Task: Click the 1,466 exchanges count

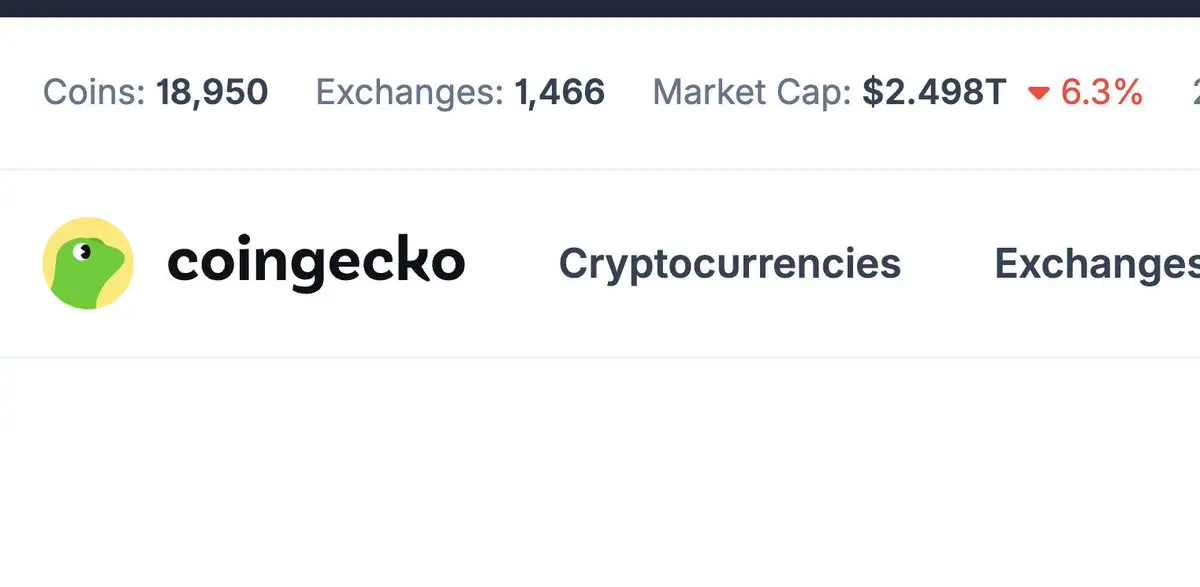Action: pyautogui.click(x=560, y=93)
